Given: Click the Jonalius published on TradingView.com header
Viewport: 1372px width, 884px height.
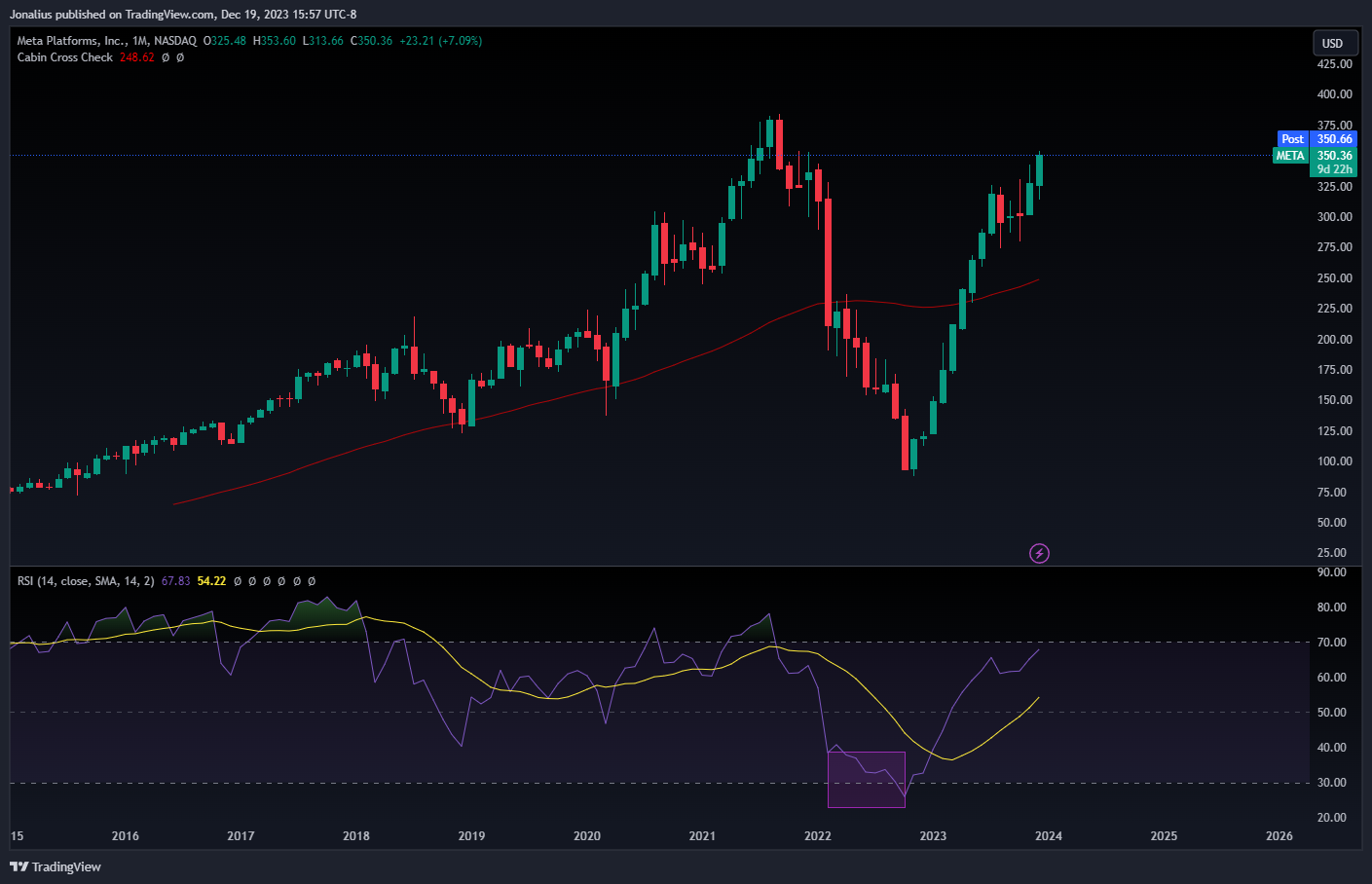Looking at the screenshot, I should tap(183, 15).
